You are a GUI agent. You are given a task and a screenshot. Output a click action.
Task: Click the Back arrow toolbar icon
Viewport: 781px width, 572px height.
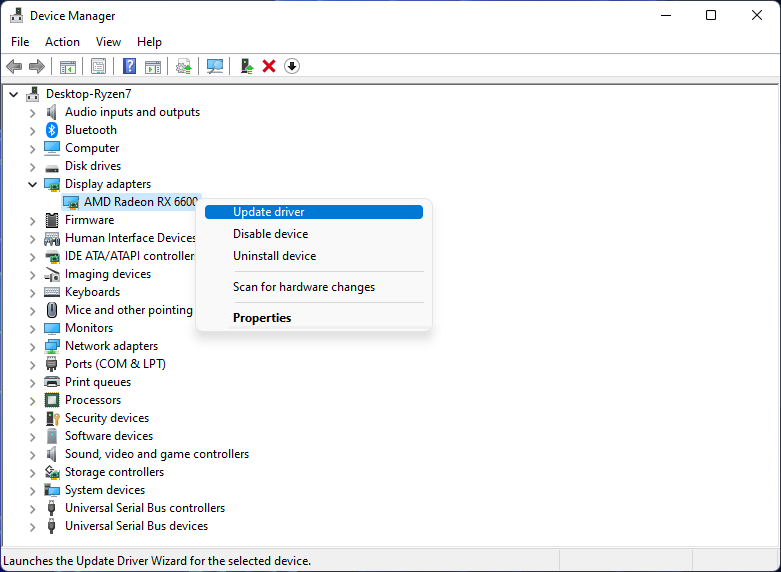(14, 66)
